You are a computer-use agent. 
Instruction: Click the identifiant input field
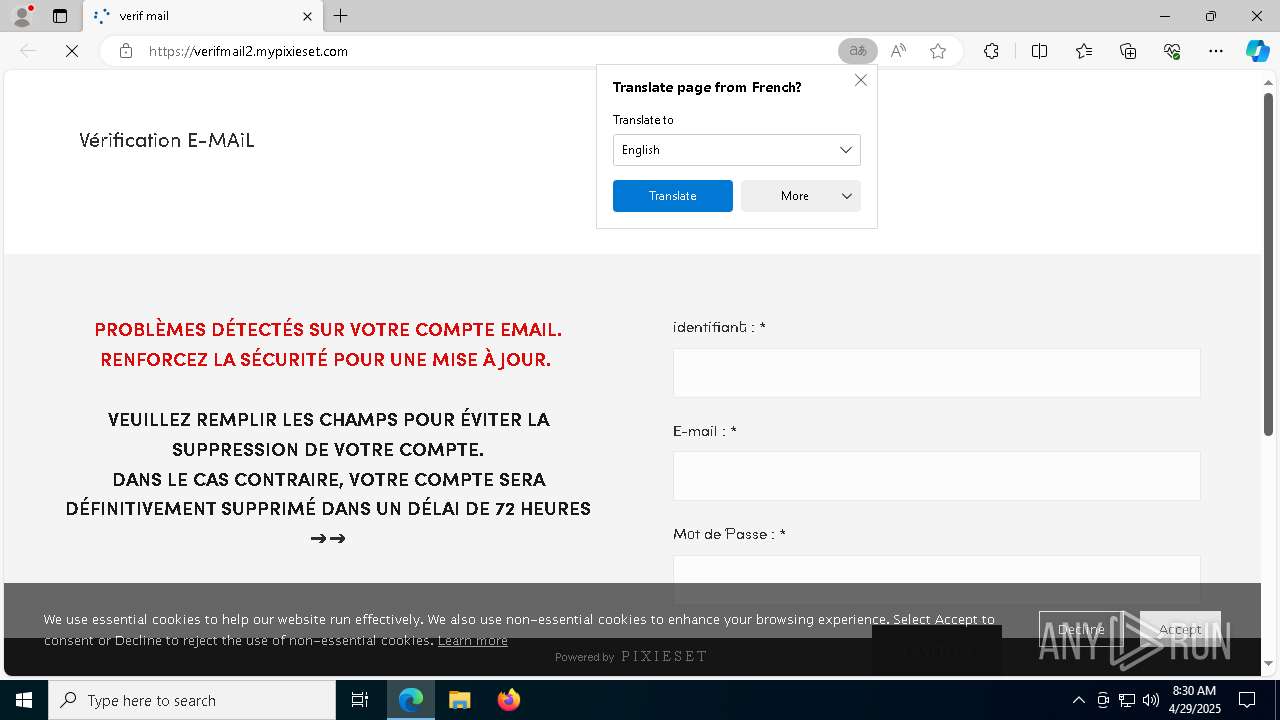[x=937, y=373]
